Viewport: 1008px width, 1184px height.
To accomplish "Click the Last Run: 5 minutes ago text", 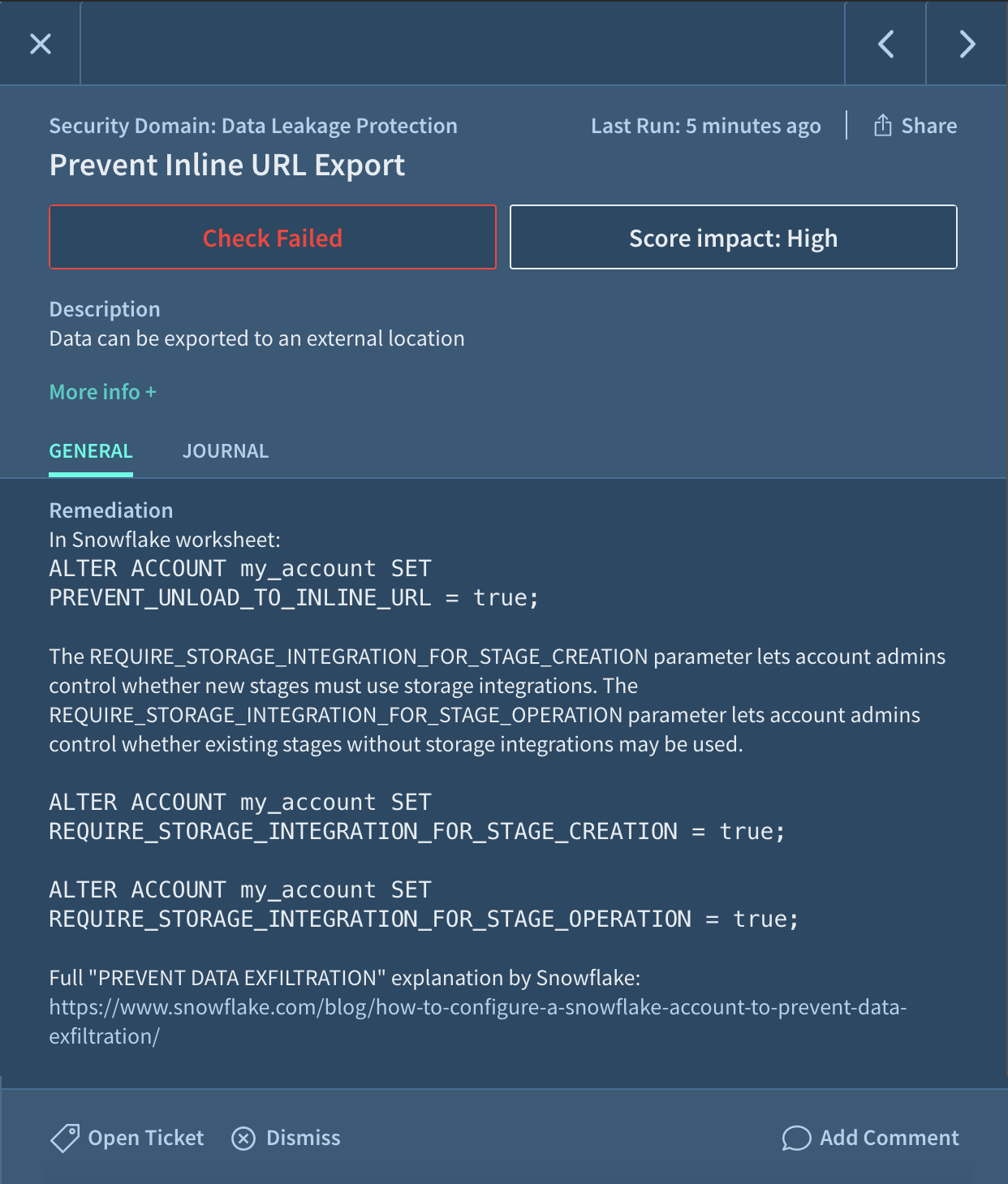I will pyautogui.click(x=706, y=126).
